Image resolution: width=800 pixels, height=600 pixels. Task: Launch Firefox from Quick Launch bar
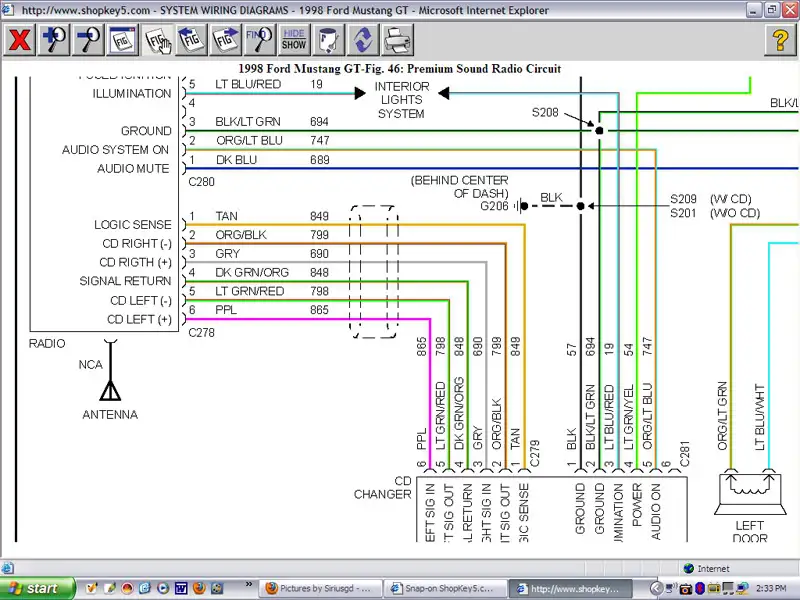point(198,588)
